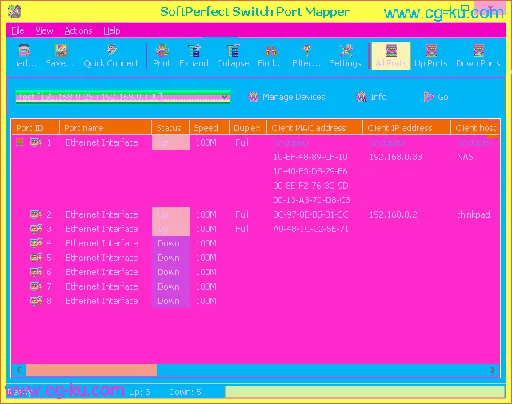Sort by Client MAC address column header
This screenshot has width=512, height=404.
pyautogui.click(x=314, y=128)
